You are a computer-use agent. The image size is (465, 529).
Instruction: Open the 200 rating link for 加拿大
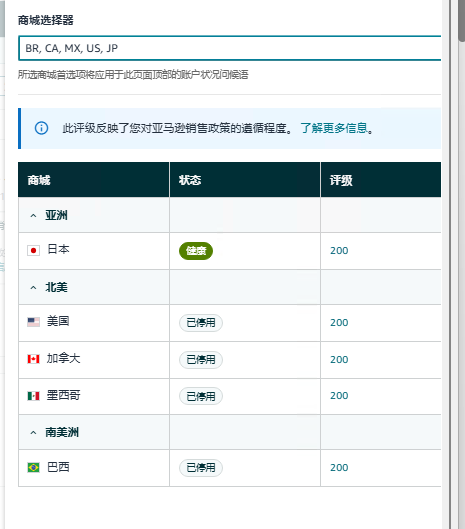(x=339, y=360)
